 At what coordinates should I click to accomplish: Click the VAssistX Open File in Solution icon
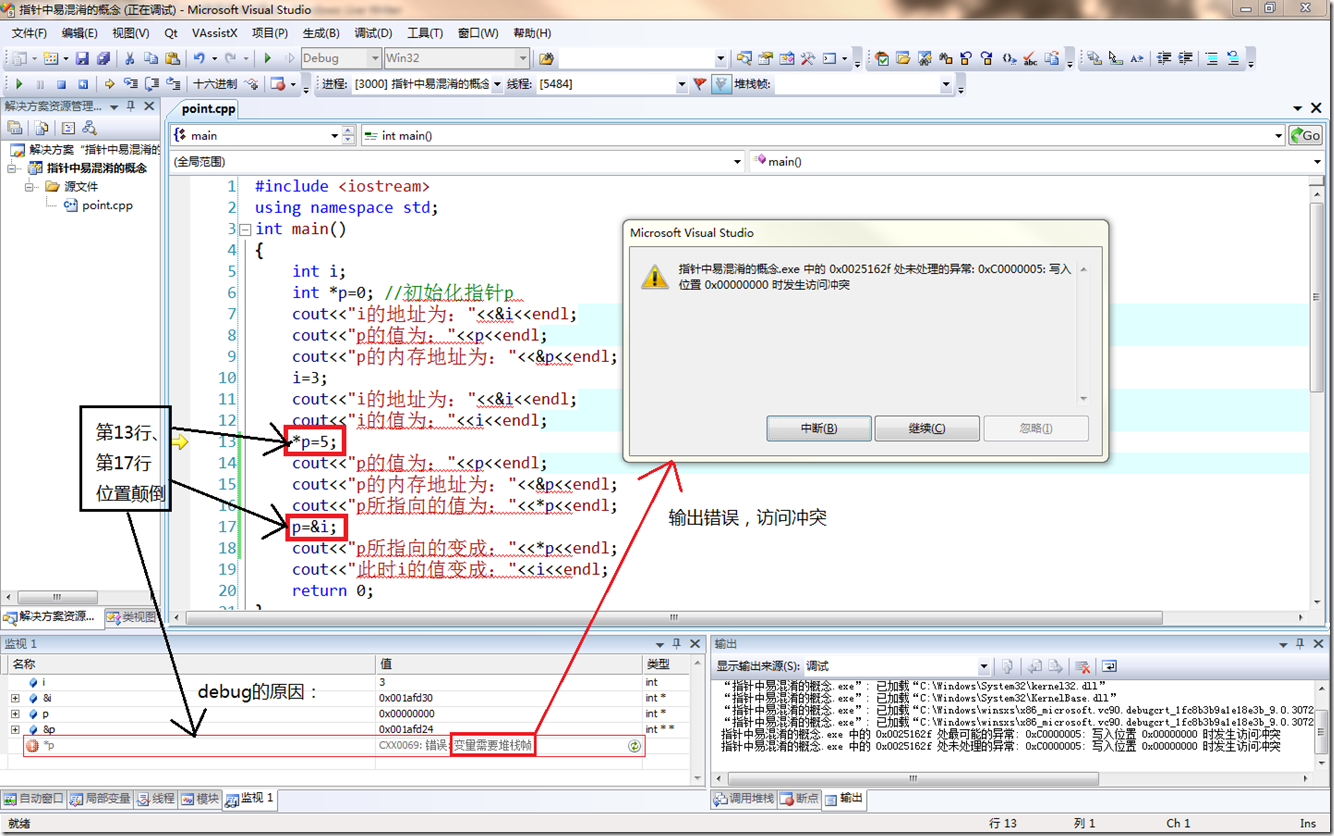point(902,58)
